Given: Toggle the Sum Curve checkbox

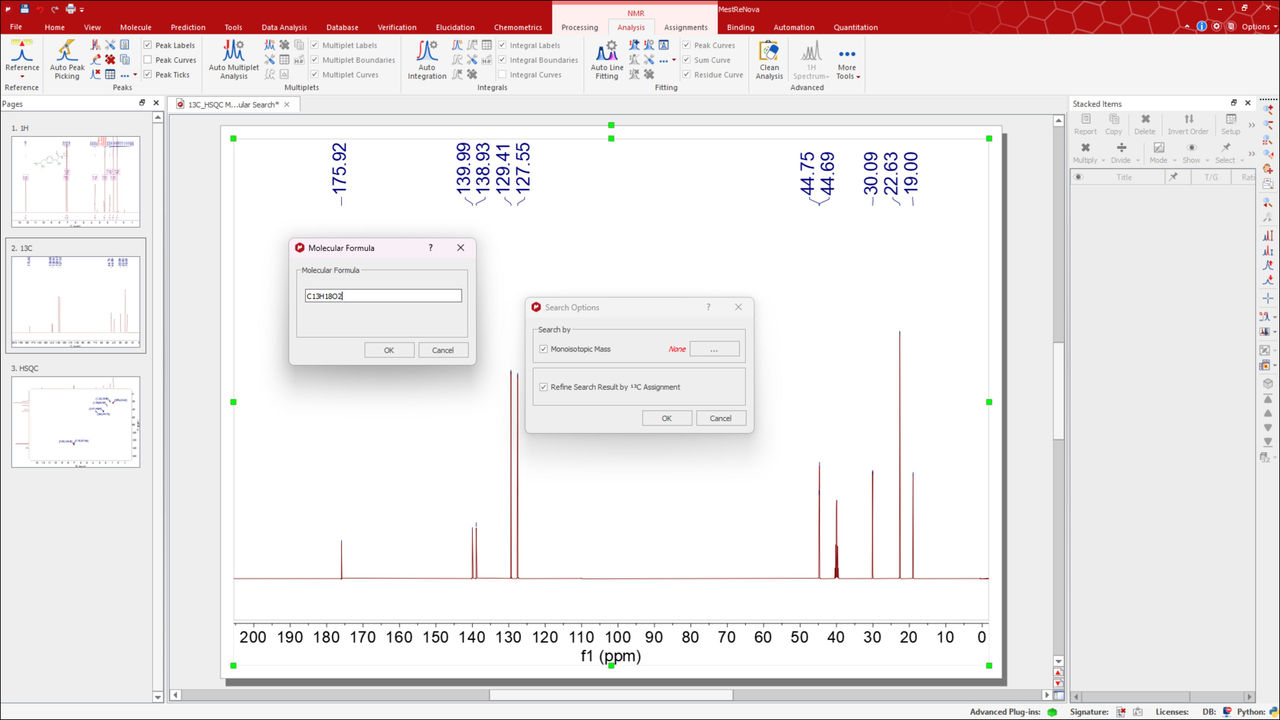Looking at the screenshot, I should point(687,60).
